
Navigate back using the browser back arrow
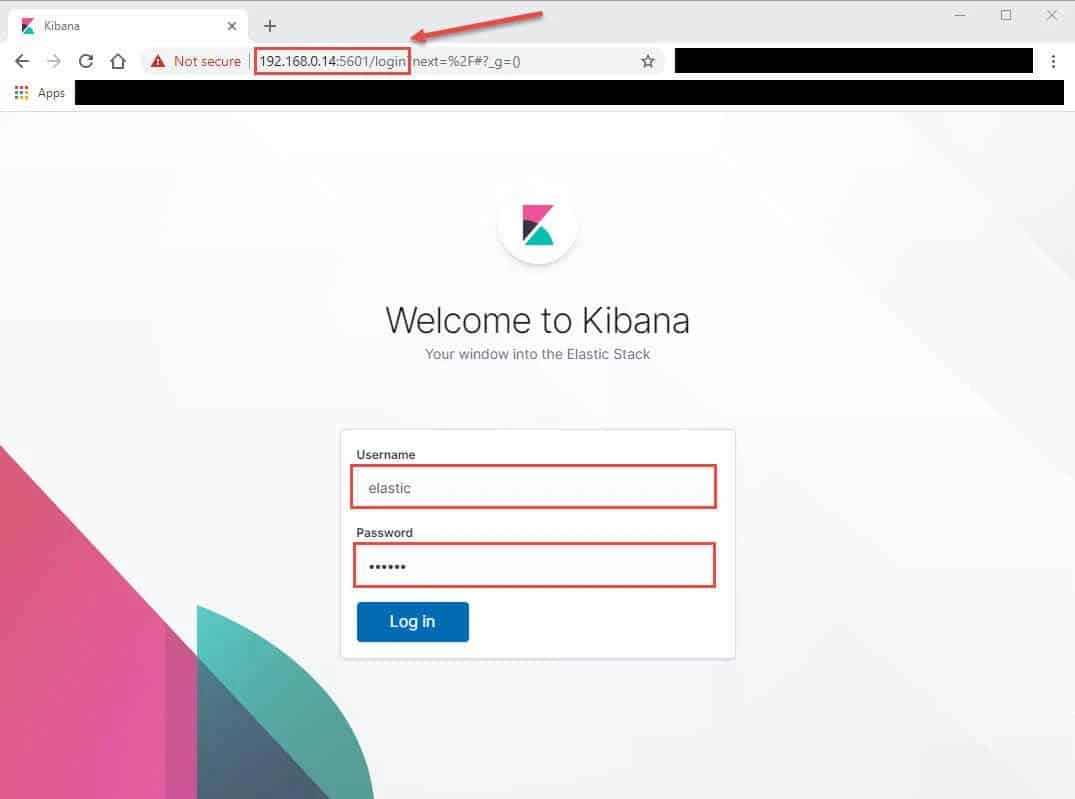click(22, 61)
